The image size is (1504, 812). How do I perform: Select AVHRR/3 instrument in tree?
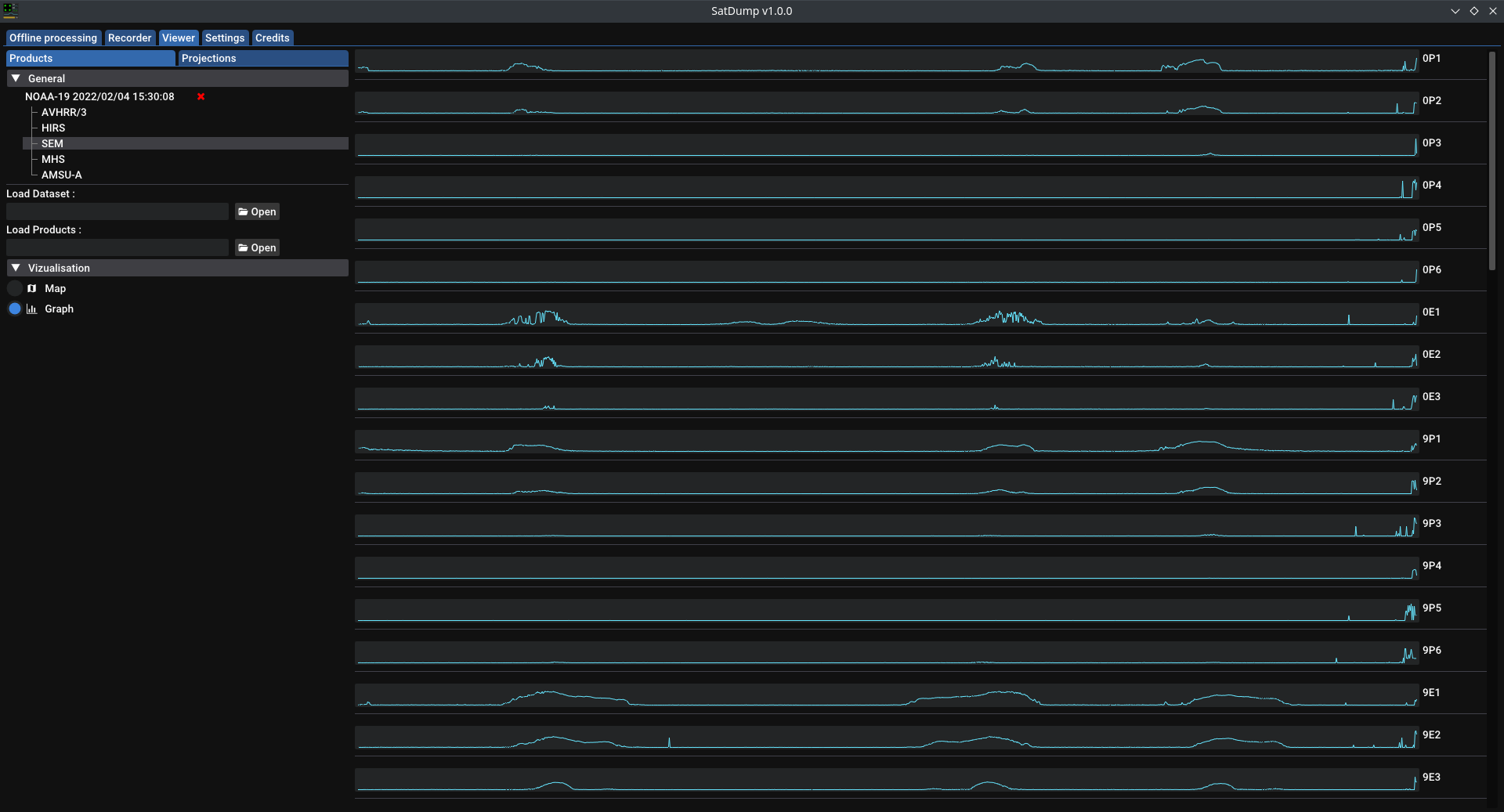click(x=64, y=112)
